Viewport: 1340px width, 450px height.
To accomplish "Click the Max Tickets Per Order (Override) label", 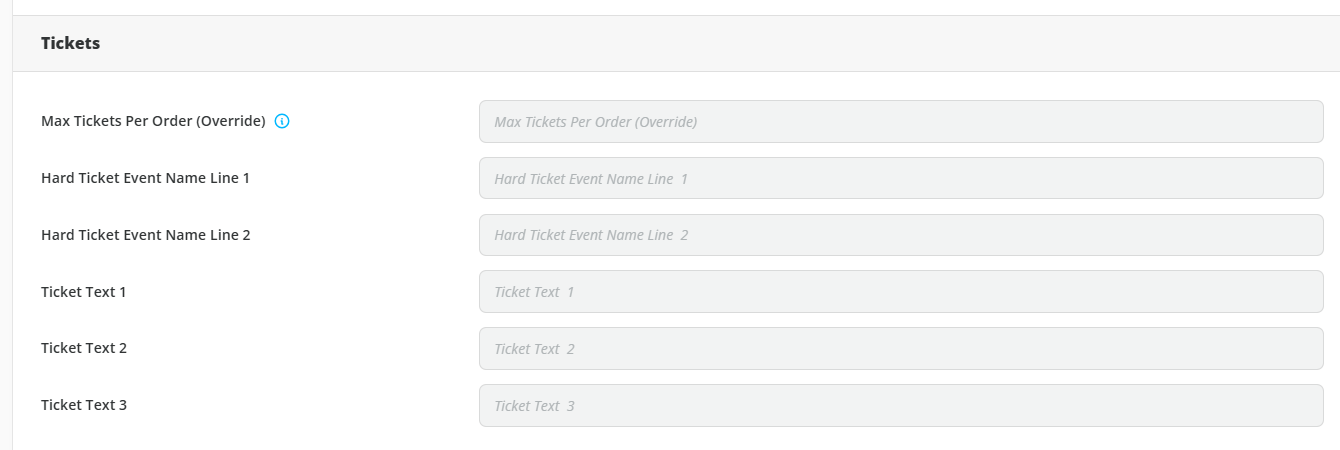I will (153, 121).
